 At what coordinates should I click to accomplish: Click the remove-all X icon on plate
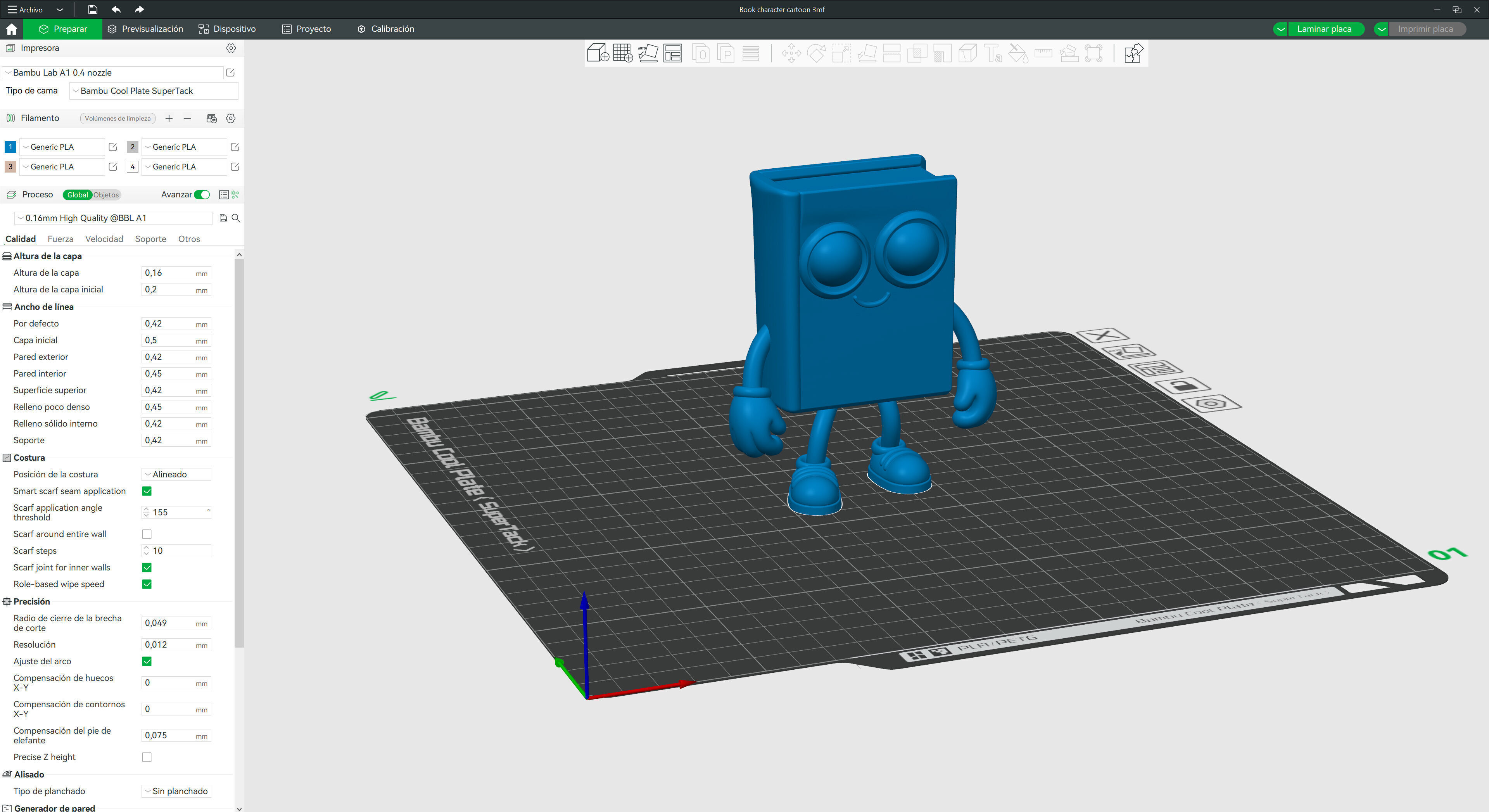[x=1103, y=335]
